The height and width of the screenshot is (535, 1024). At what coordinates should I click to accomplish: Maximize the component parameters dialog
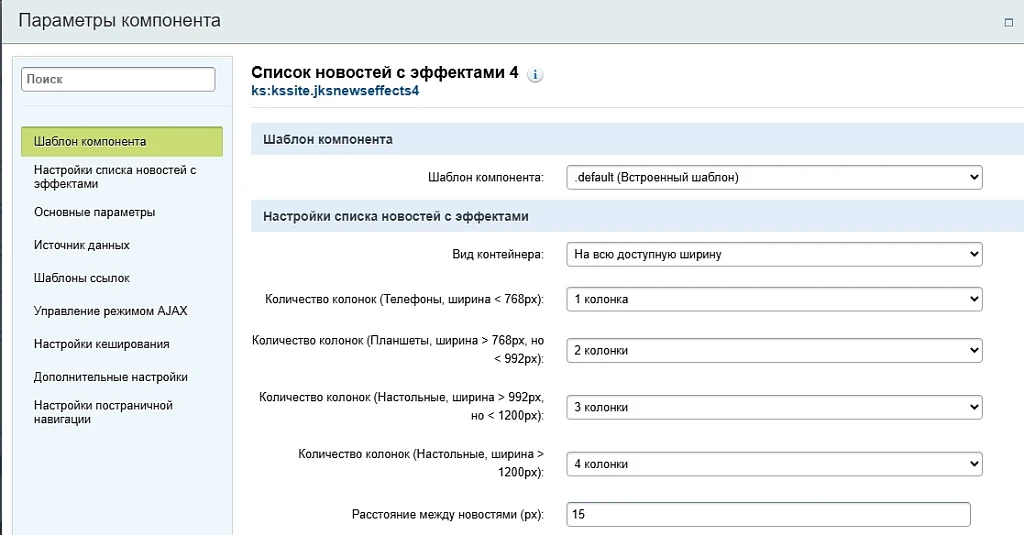1008,22
